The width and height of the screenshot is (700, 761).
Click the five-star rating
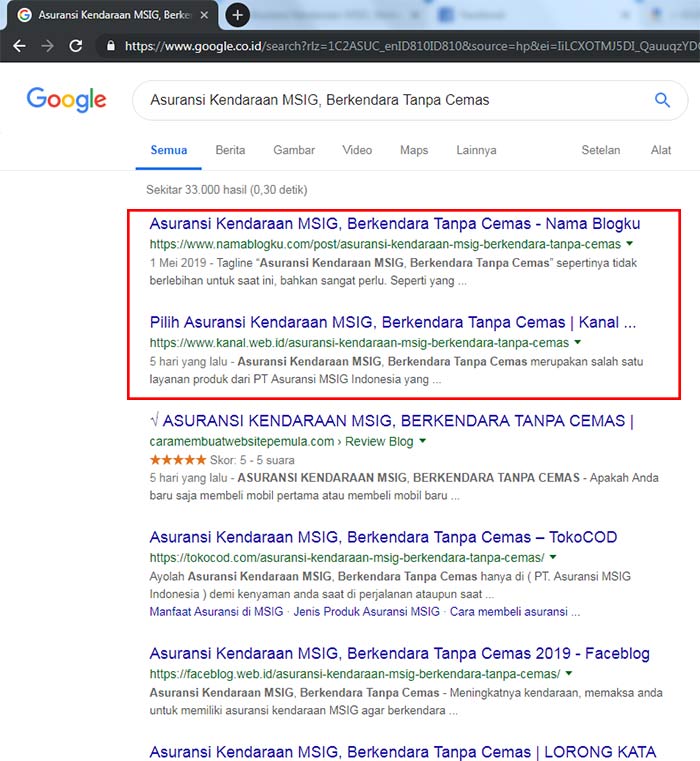(x=178, y=460)
